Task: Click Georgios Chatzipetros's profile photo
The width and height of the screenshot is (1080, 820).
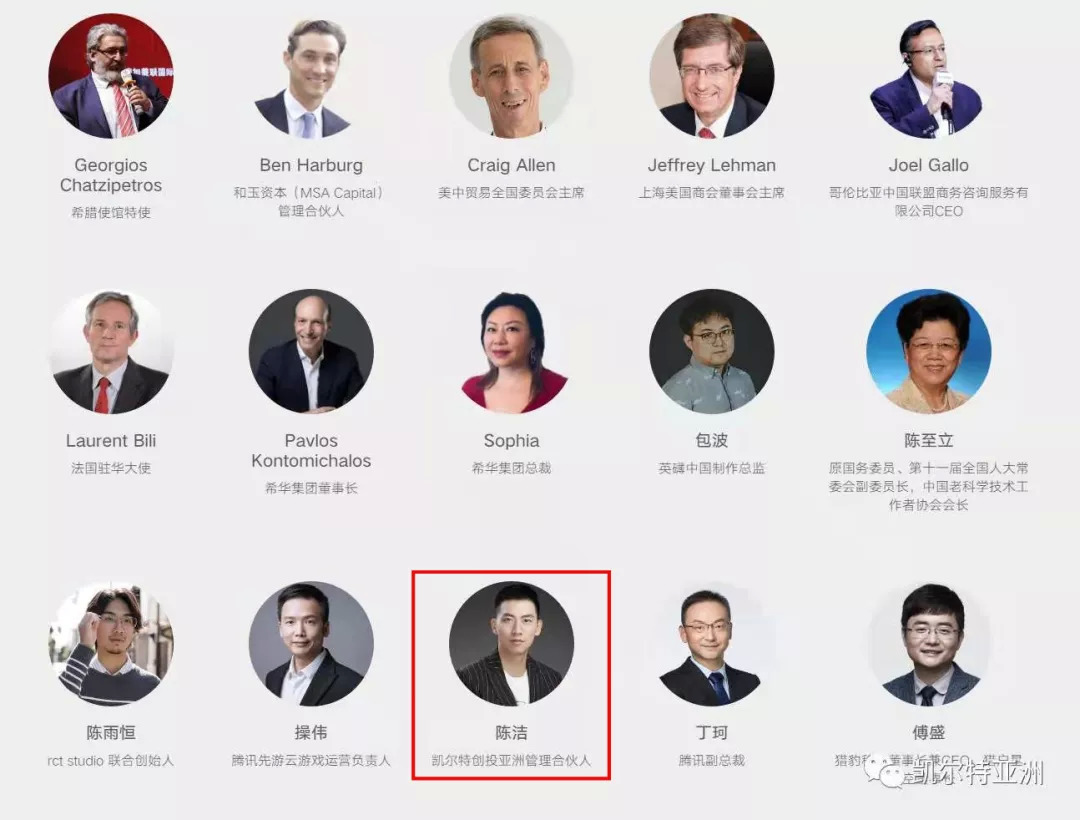Action: click(111, 75)
